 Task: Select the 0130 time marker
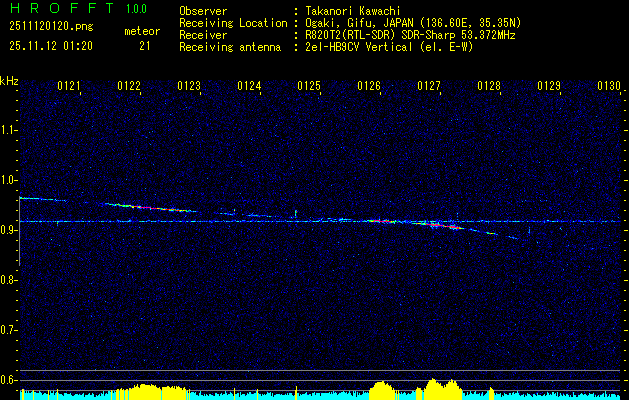tap(609, 87)
